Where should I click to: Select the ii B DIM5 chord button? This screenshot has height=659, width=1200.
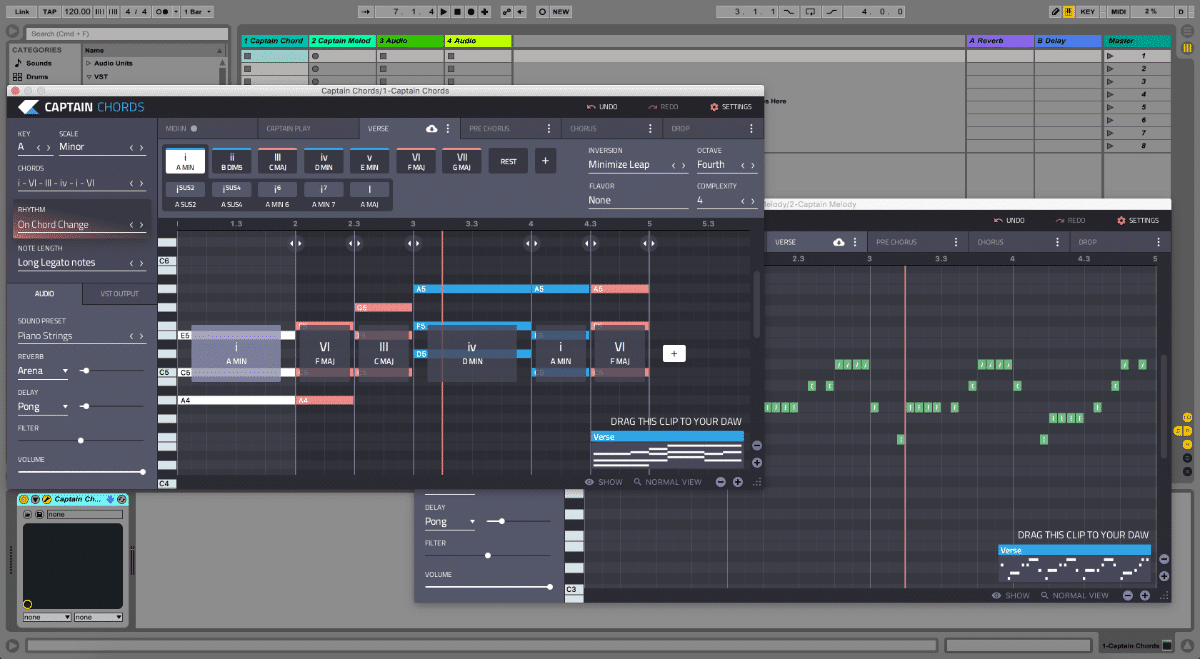click(232, 160)
